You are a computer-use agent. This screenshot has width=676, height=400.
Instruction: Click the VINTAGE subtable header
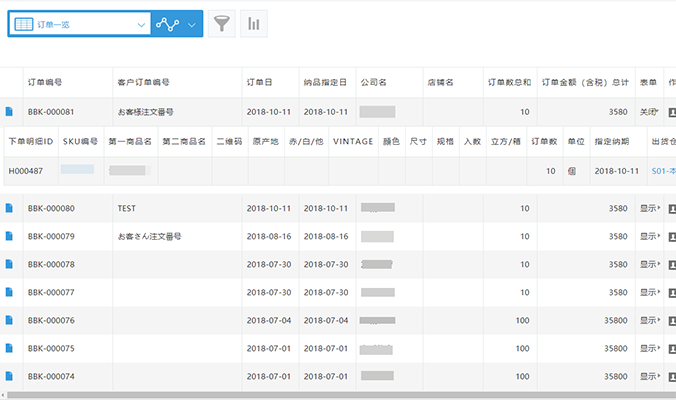[x=353, y=141]
